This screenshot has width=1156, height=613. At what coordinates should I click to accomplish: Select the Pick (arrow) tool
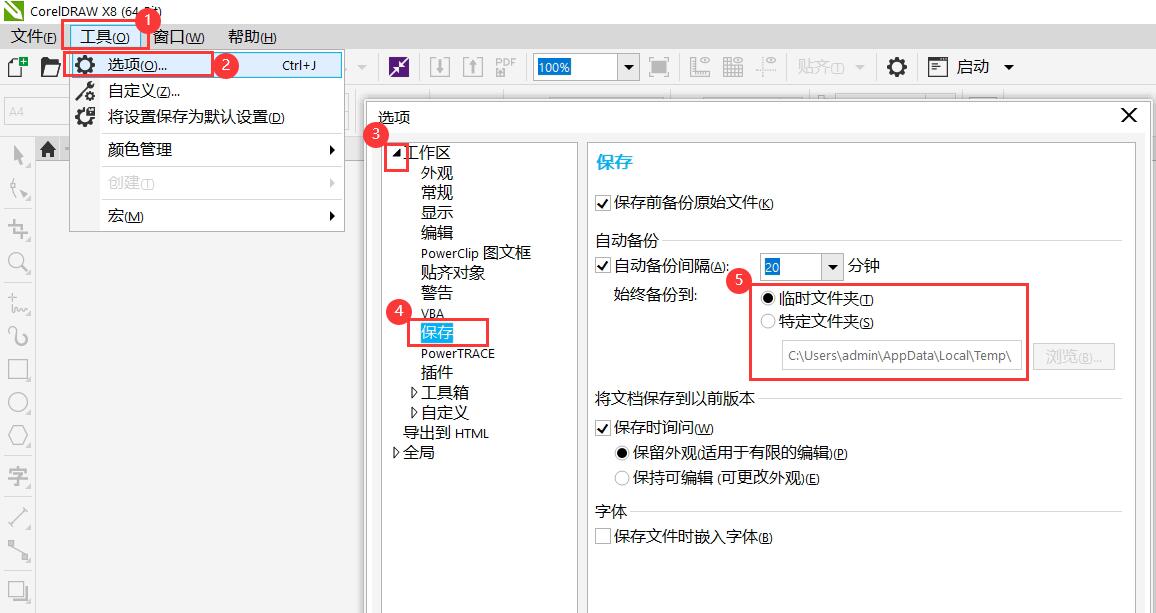click(x=18, y=155)
